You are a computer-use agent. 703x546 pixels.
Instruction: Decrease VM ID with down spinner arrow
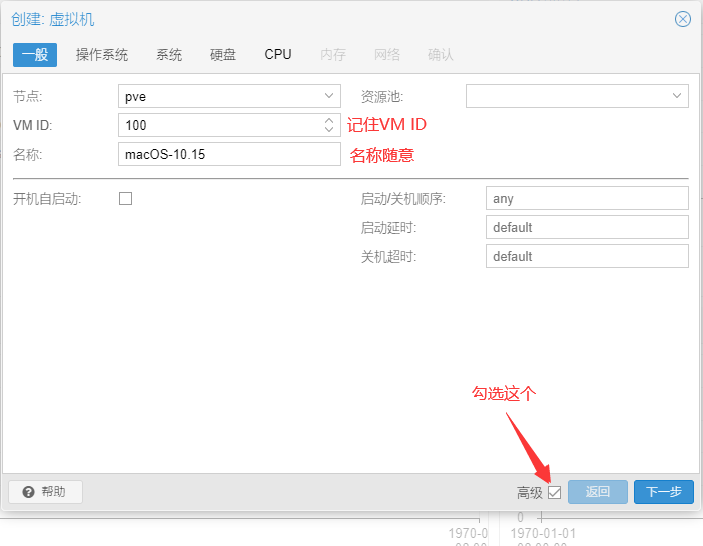[330, 130]
